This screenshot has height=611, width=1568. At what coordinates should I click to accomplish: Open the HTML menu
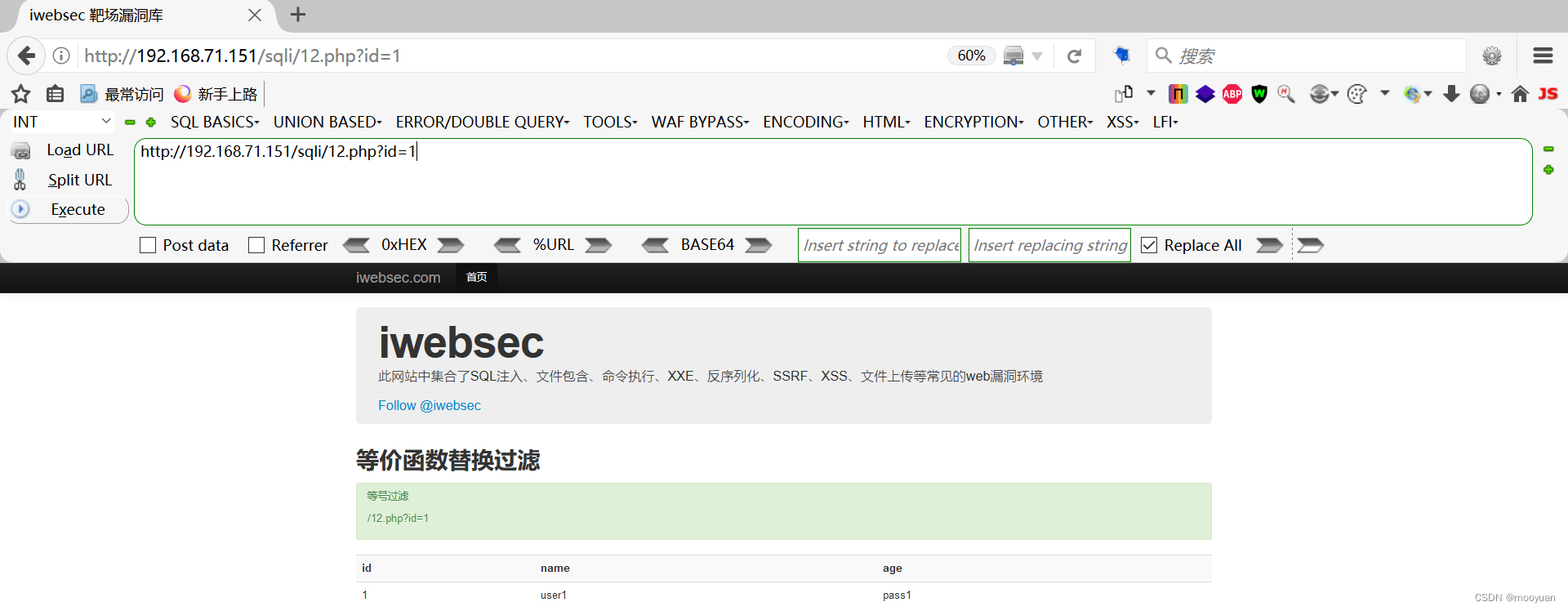tap(886, 122)
